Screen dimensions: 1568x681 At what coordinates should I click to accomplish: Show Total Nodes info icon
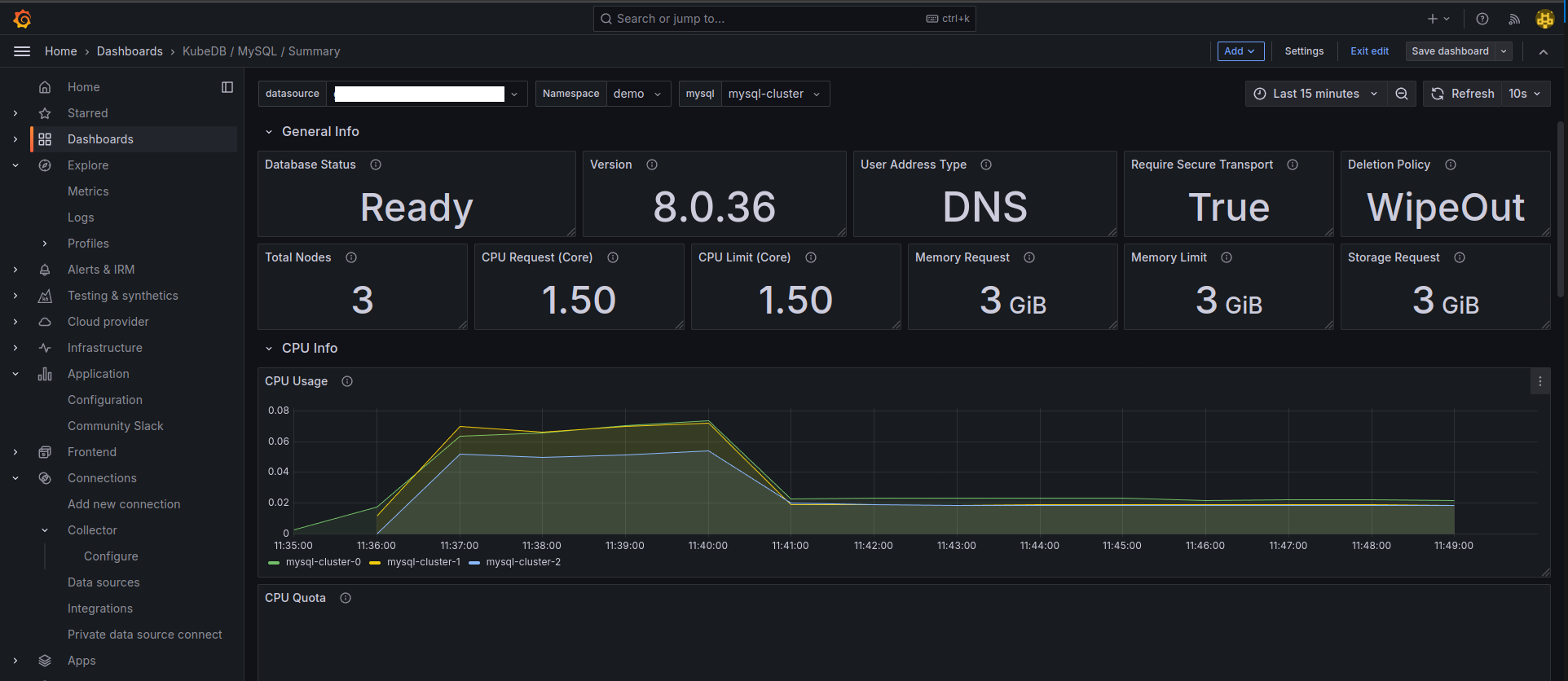pos(351,257)
